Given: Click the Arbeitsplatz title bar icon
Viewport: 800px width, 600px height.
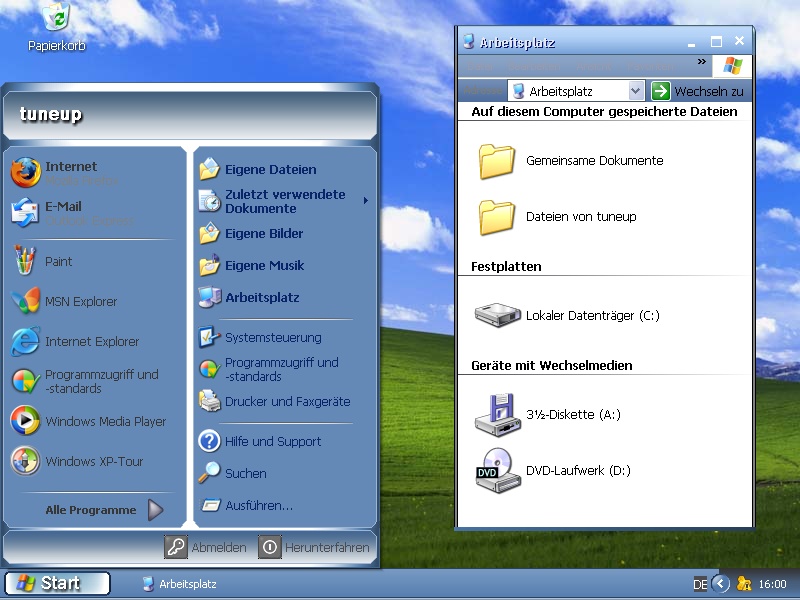Looking at the screenshot, I should (469, 42).
